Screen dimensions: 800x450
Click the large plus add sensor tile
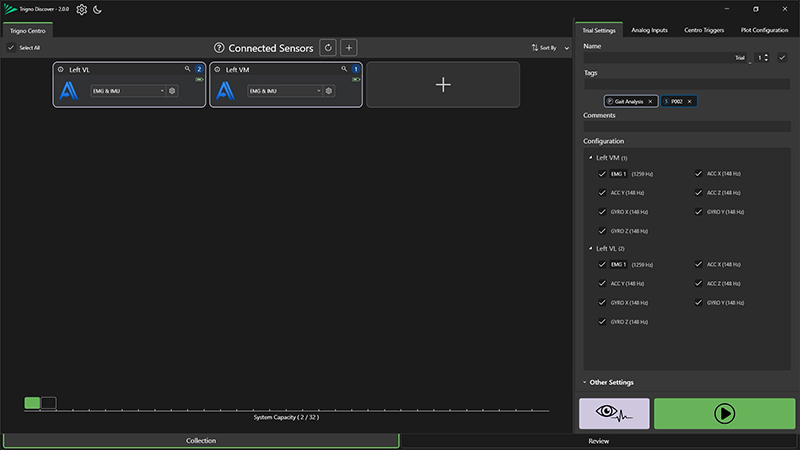point(443,85)
